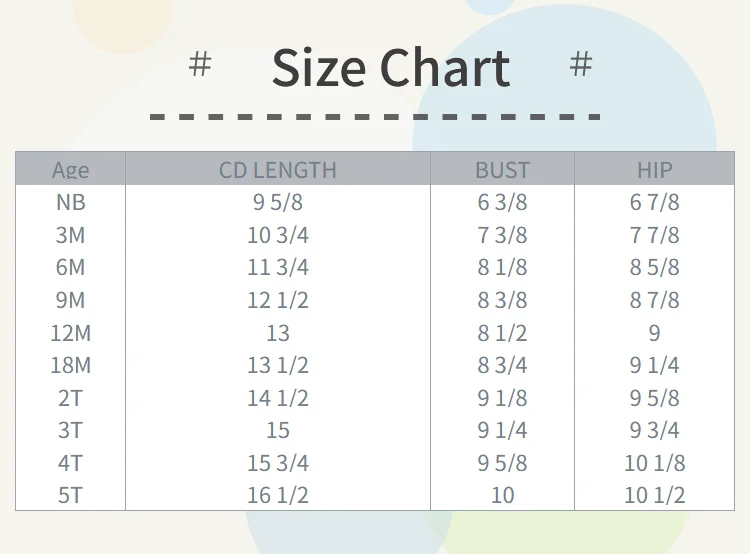This screenshot has height=554, width=750.
Task: Click the BUST column header
Action: pos(502,170)
